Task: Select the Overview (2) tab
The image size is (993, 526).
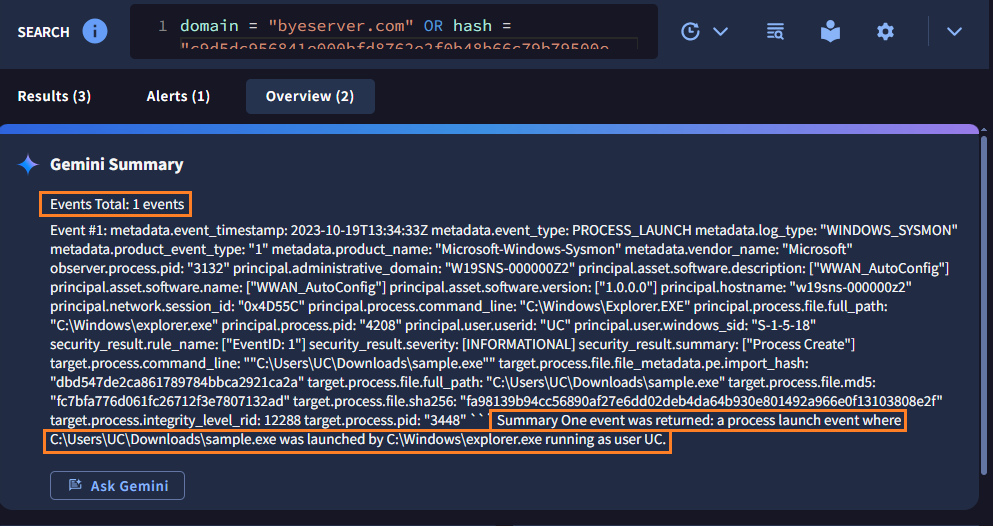Action: [310, 96]
